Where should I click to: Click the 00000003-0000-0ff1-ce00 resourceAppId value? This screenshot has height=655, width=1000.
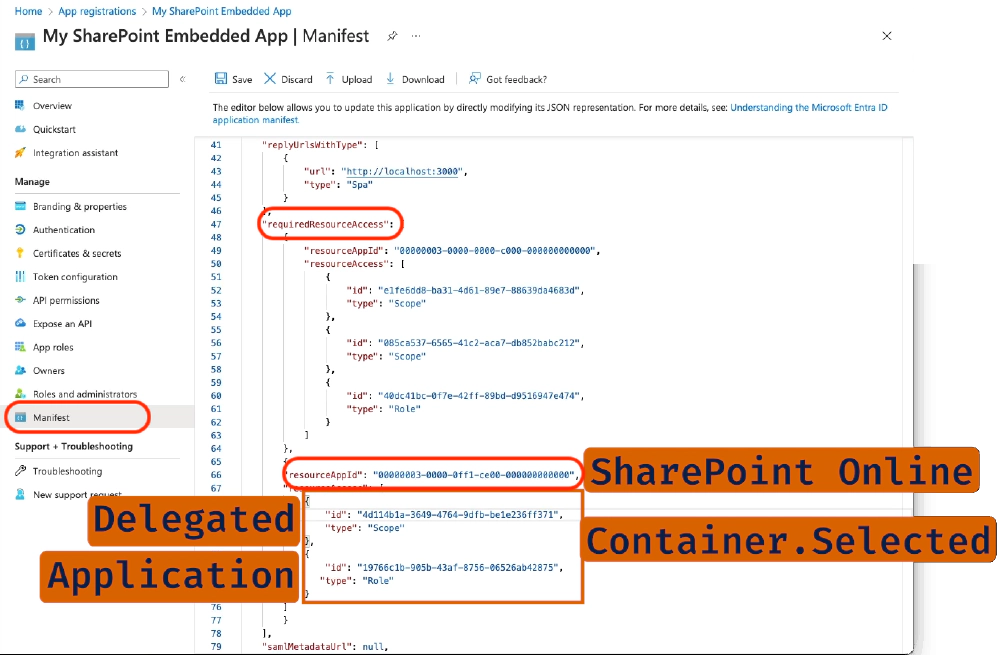point(476,475)
